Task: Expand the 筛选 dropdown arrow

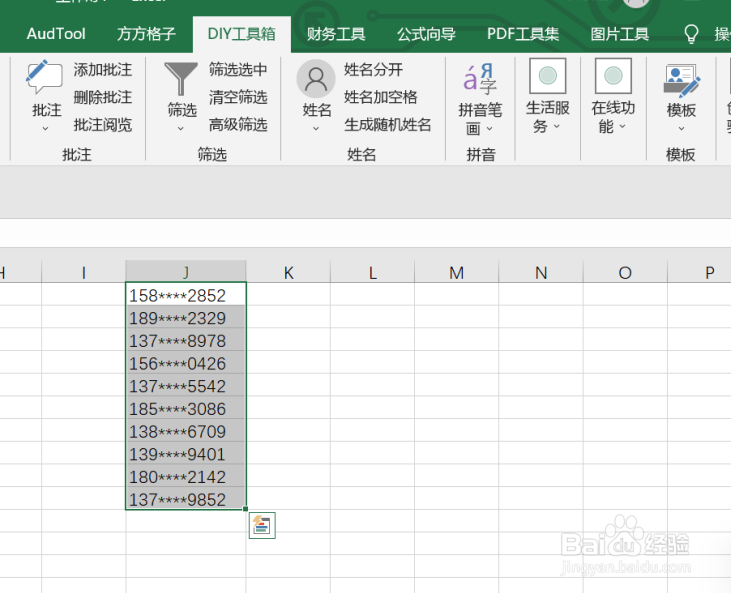Action: tap(181, 129)
